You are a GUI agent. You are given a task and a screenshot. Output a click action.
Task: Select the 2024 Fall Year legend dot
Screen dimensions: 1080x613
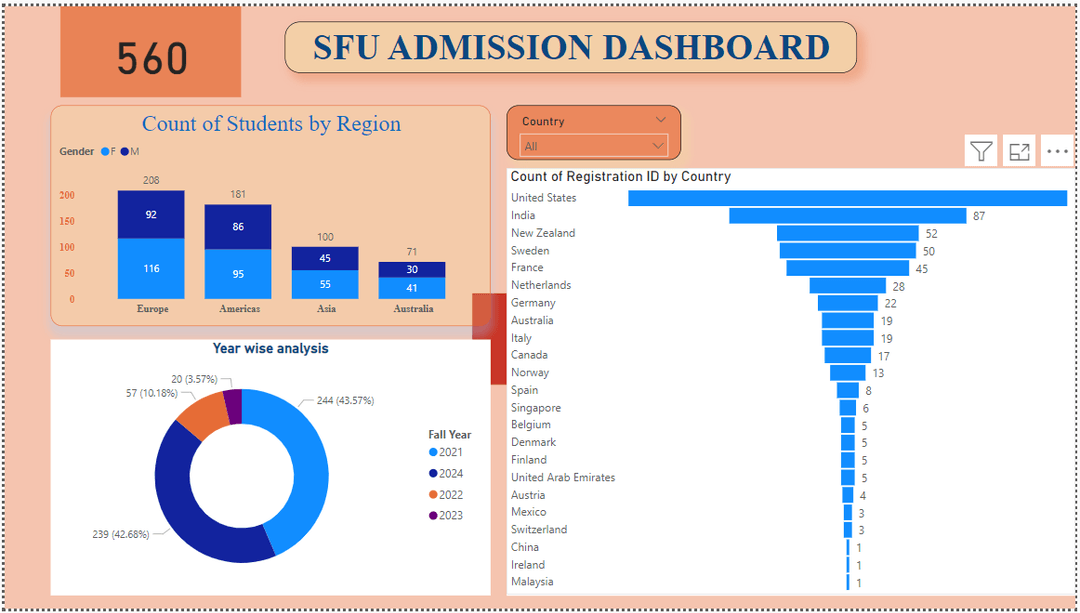(433, 474)
